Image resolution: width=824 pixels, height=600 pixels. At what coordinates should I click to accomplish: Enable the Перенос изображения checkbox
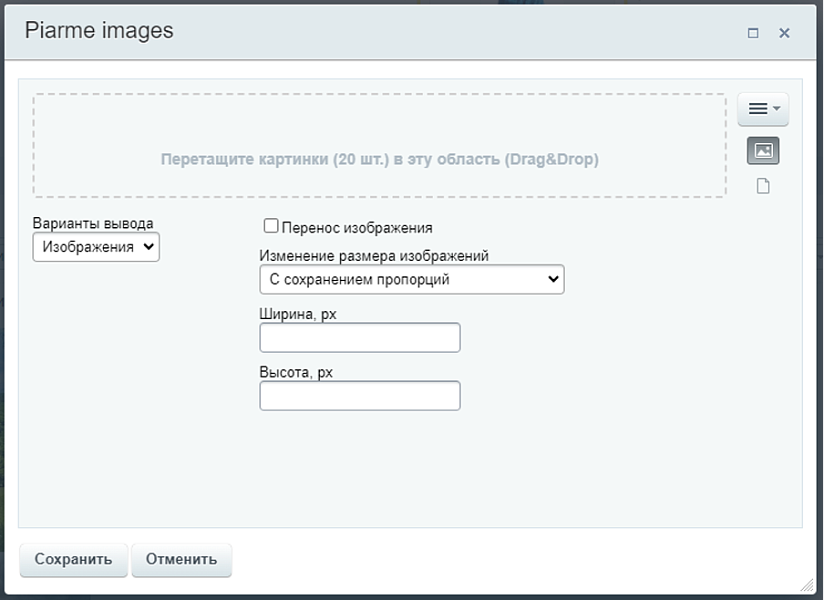click(x=270, y=227)
